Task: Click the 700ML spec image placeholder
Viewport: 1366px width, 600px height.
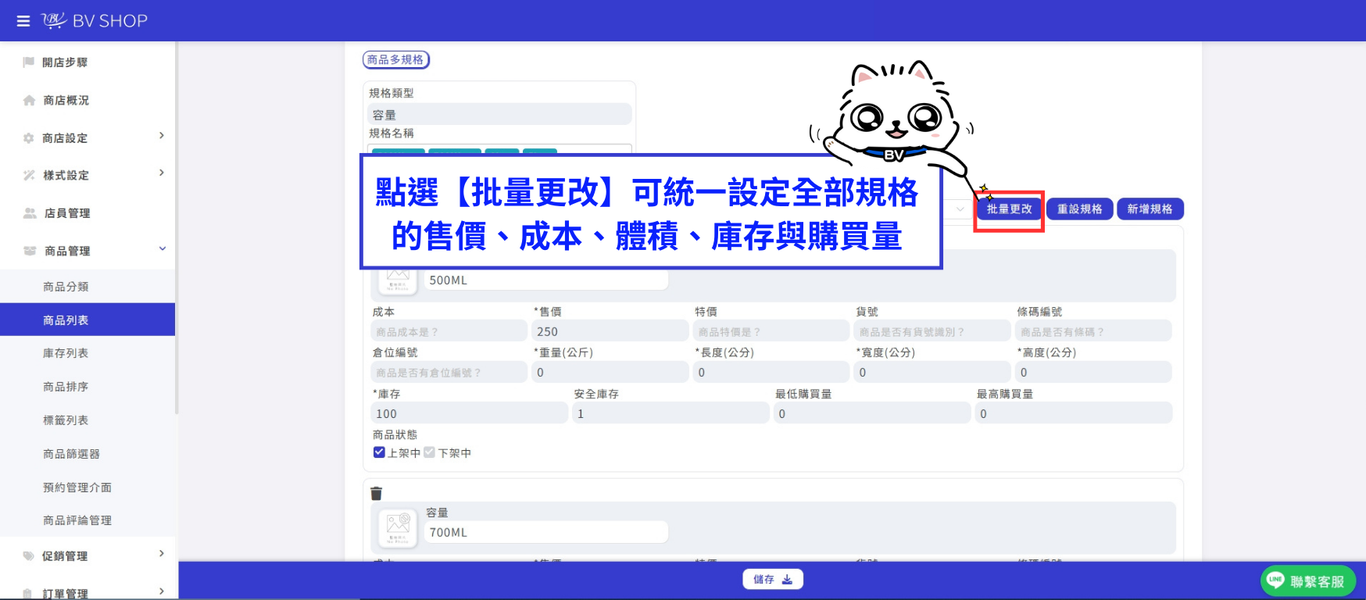Action: (398, 527)
